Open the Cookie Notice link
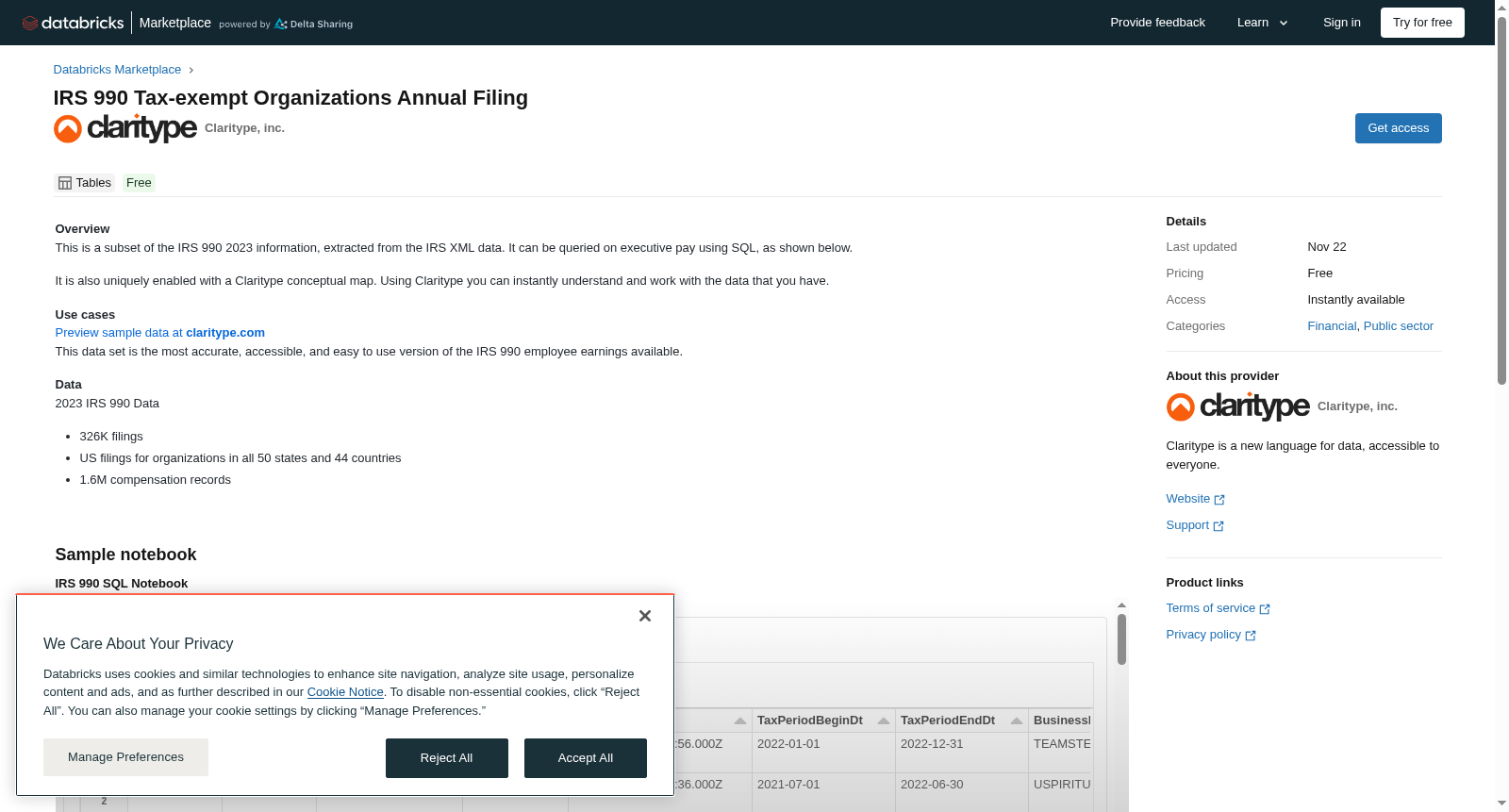 pyautogui.click(x=345, y=692)
